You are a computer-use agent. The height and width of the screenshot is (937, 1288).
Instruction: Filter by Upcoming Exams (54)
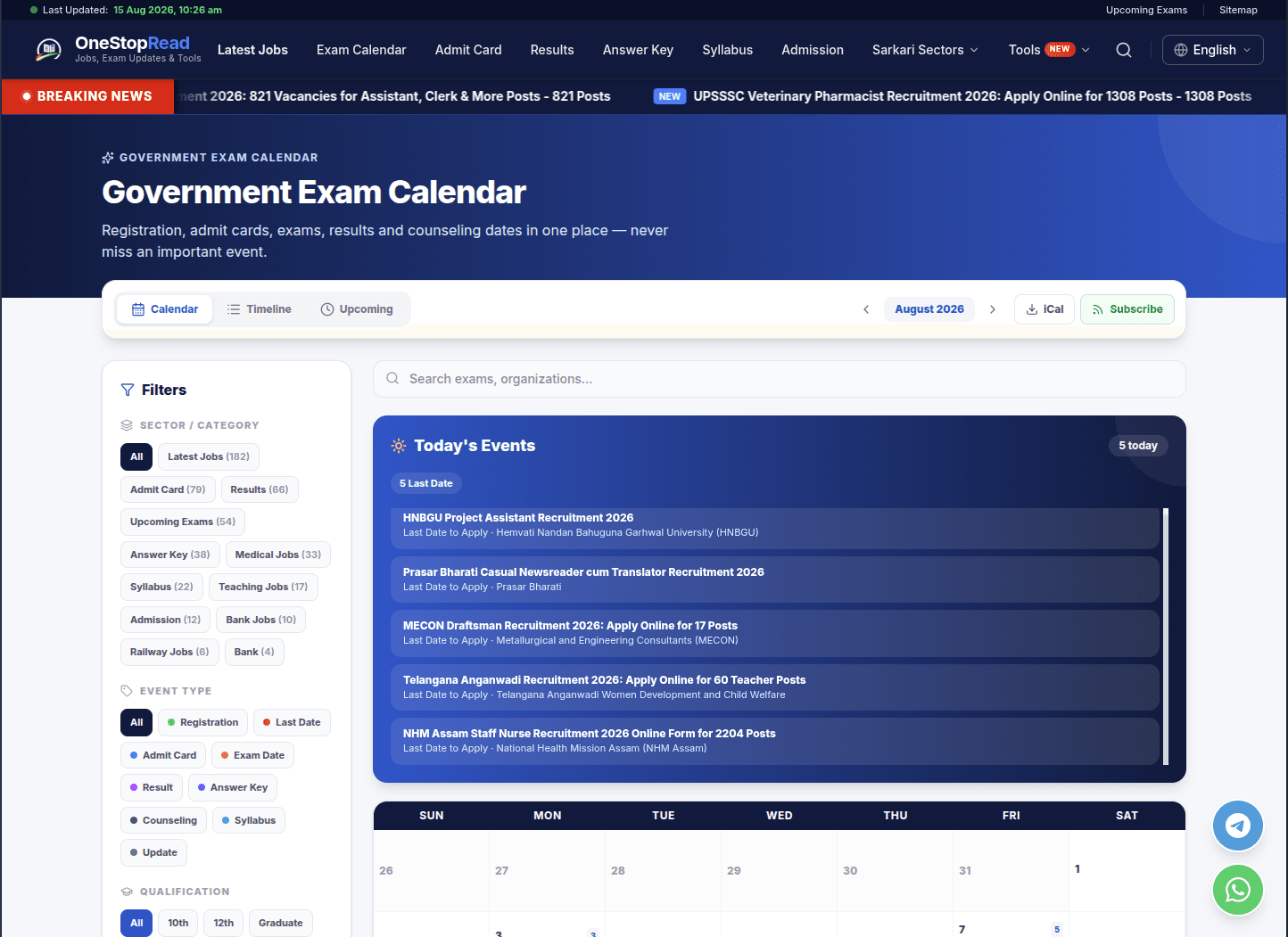click(x=183, y=522)
